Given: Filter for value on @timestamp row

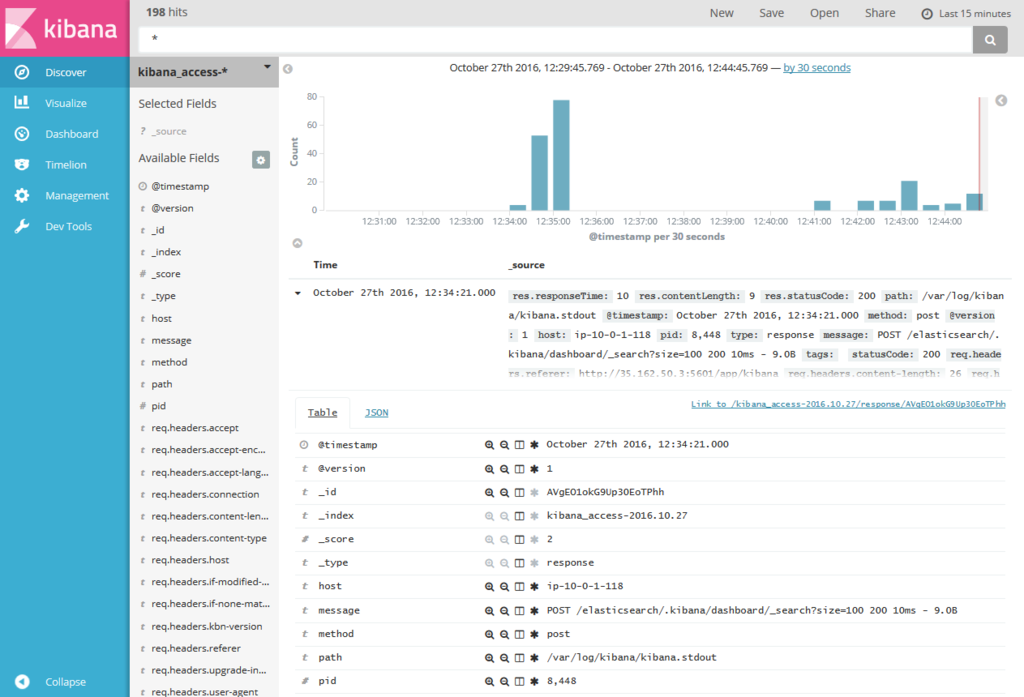Looking at the screenshot, I should (489, 445).
